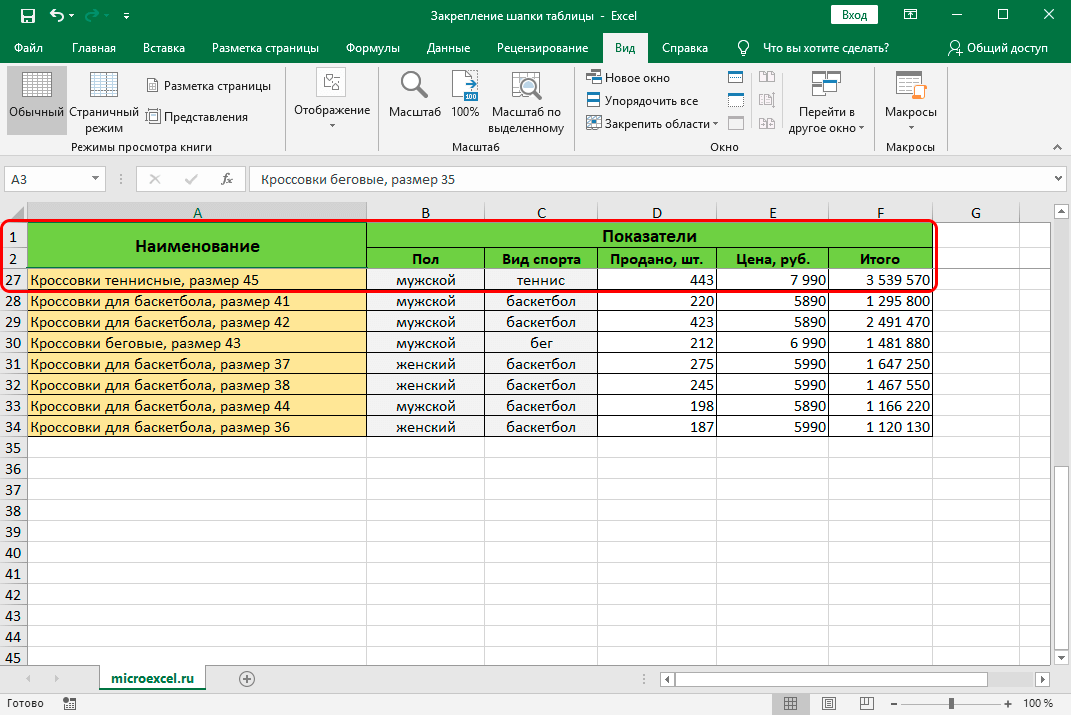Open Customize Quick Access Toolbar dropdown
The height and width of the screenshot is (715, 1071).
tap(126, 15)
